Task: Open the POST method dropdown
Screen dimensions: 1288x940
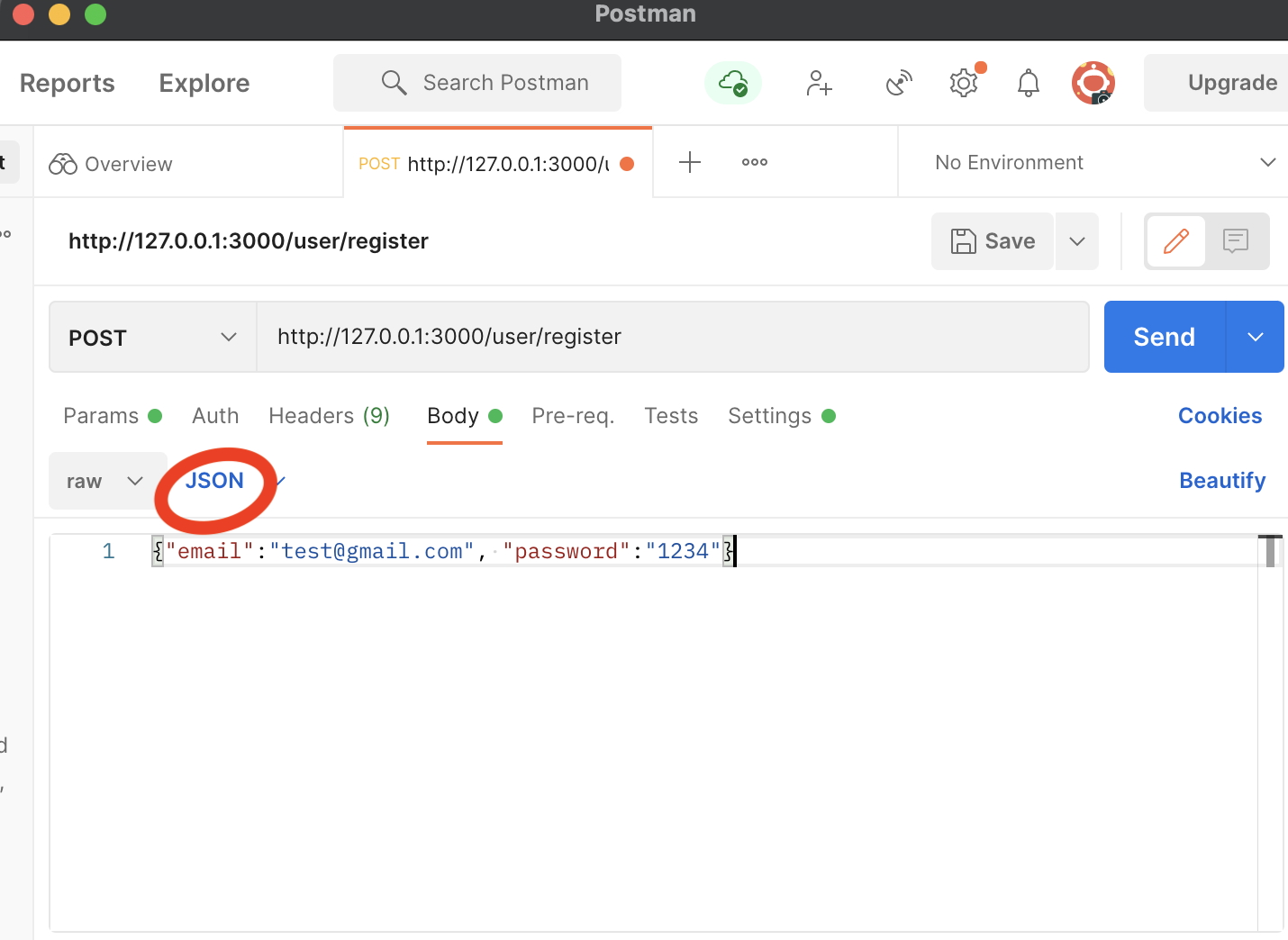Action: [153, 338]
